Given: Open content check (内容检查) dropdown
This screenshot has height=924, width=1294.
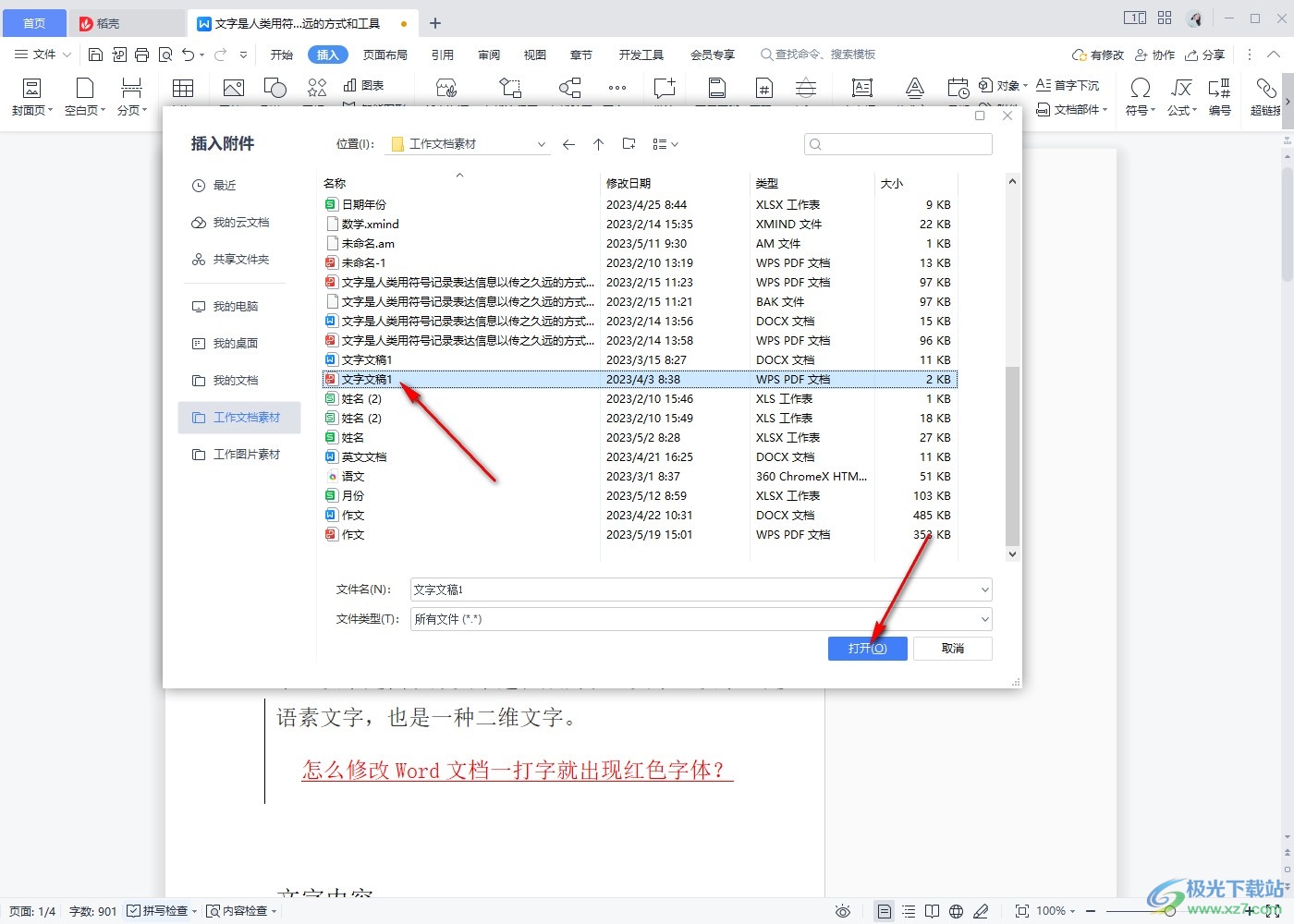Looking at the screenshot, I should [241, 911].
